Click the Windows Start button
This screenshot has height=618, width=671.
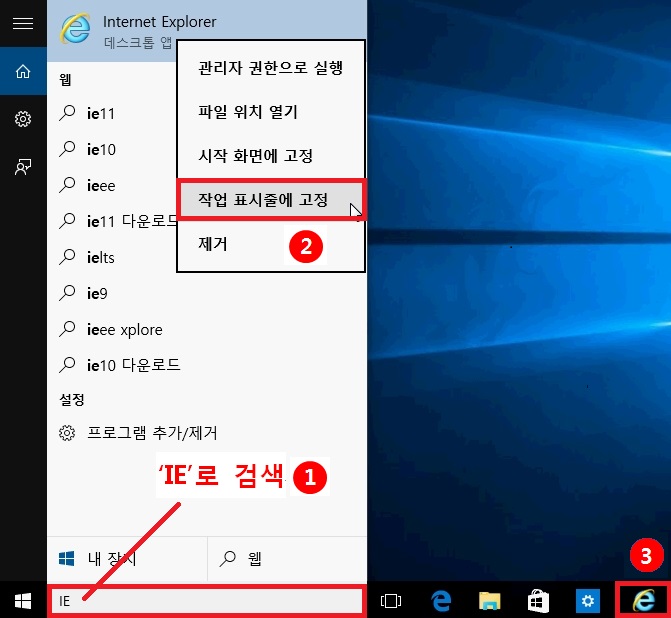[x=23, y=600]
